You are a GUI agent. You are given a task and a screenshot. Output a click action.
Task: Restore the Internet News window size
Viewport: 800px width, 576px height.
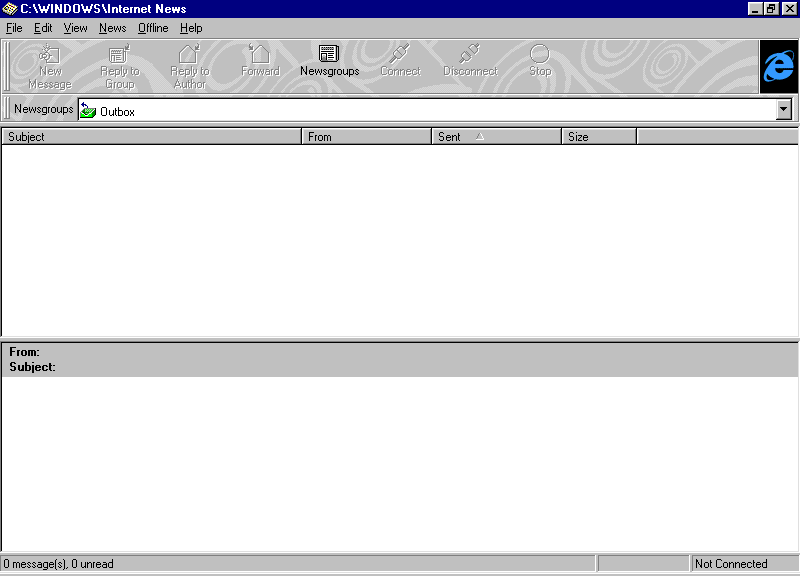771,9
